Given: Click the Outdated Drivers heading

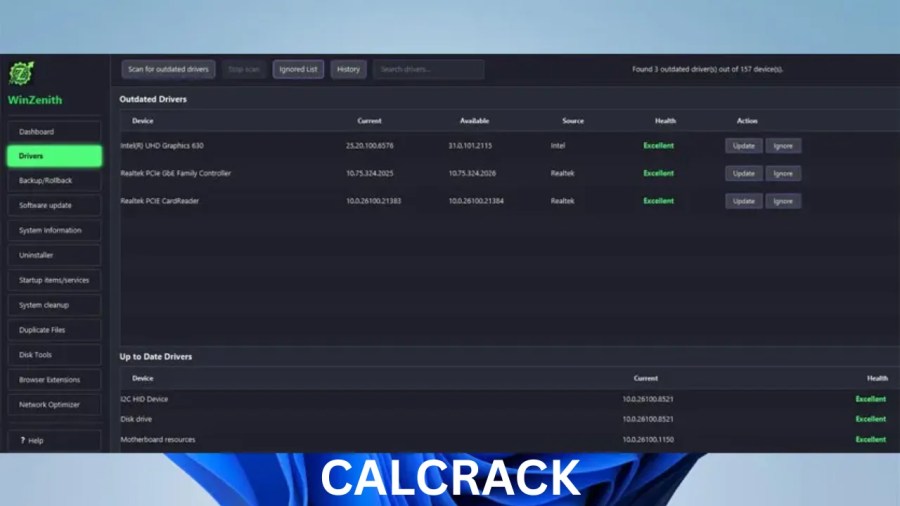Looking at the screenshot, I should click(x=153, y=99).
